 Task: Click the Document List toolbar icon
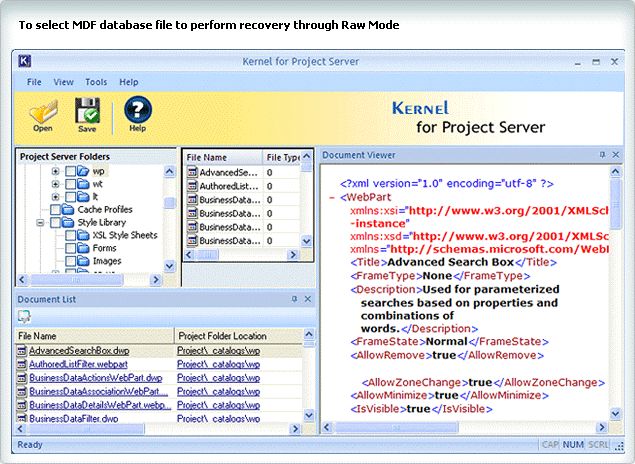tap(24, 316)
